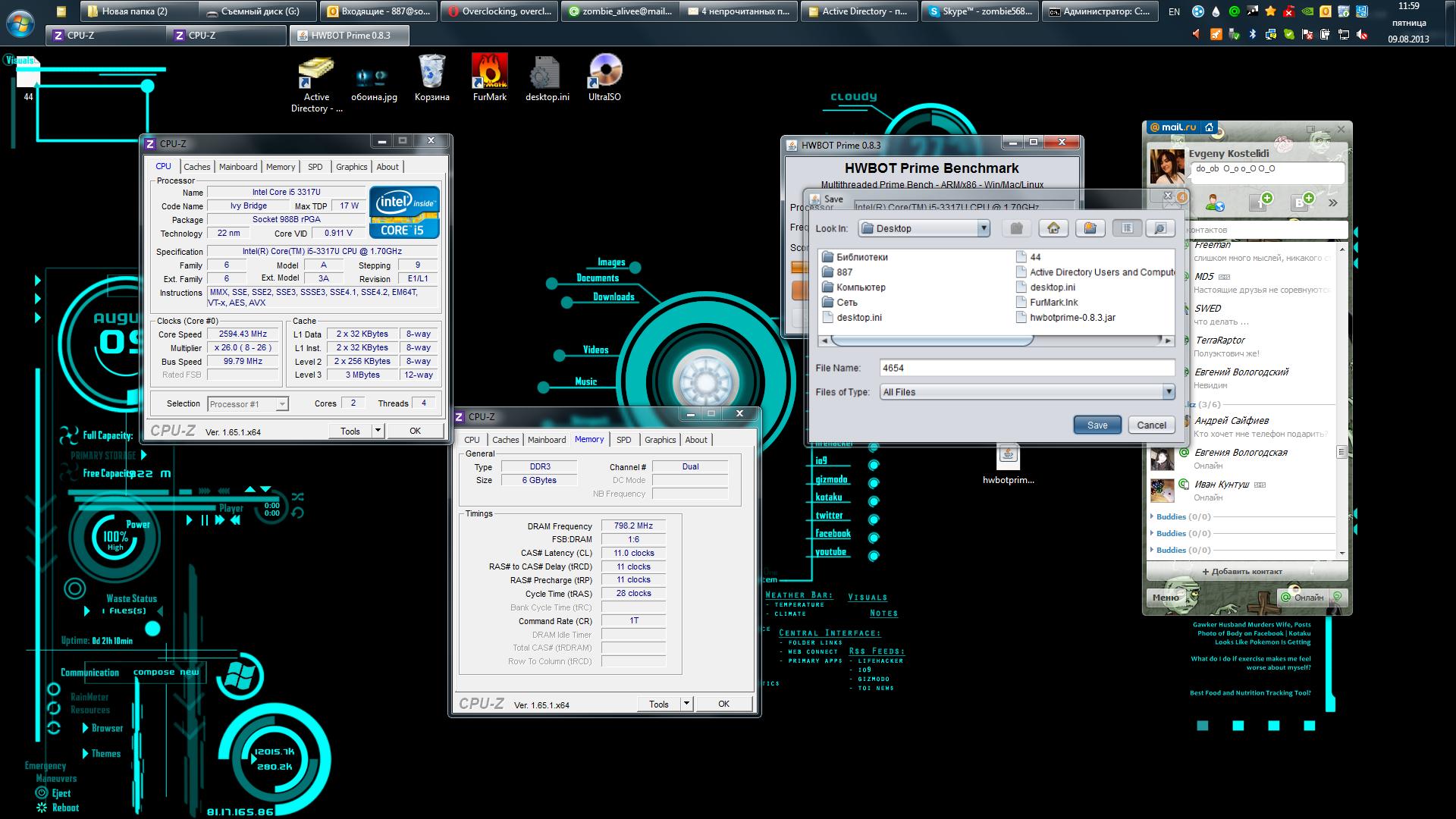The width and height of the screenshot is (1456, 819).
Task: Open Caches tab in CPU-Z CPU window
Action: (x=197, y=167)
